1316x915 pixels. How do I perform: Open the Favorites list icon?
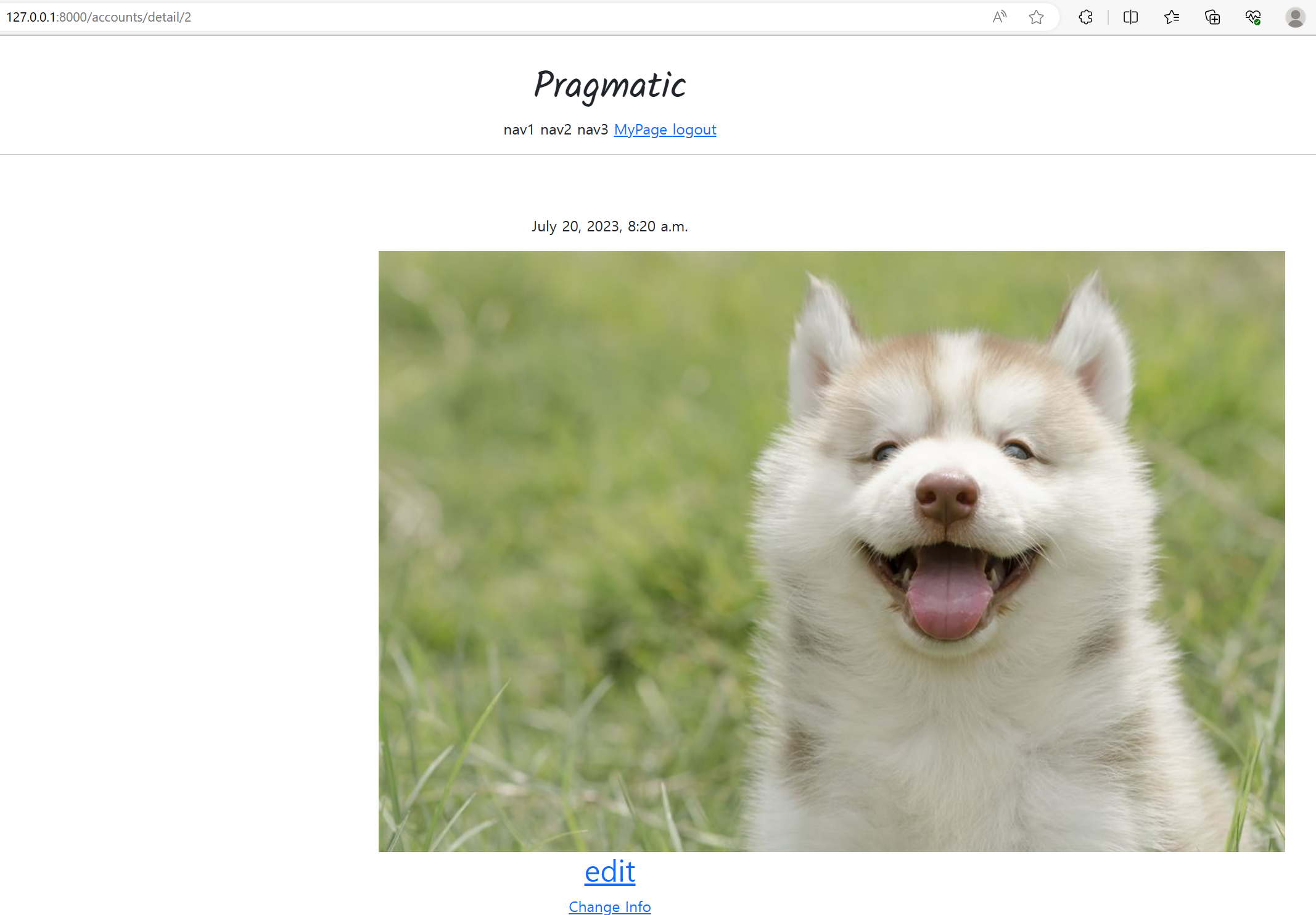click(x=1172, y=17)
